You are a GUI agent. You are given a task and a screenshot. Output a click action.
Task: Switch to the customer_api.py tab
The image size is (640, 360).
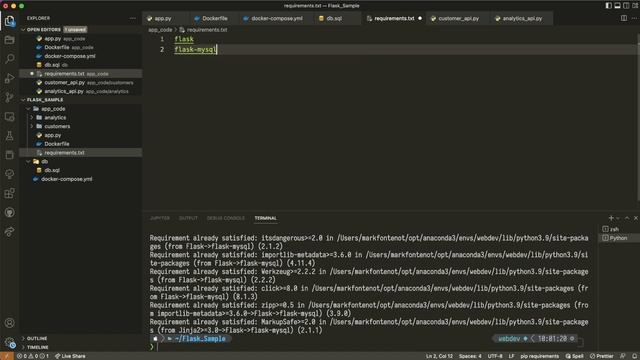tap(458, 18)
